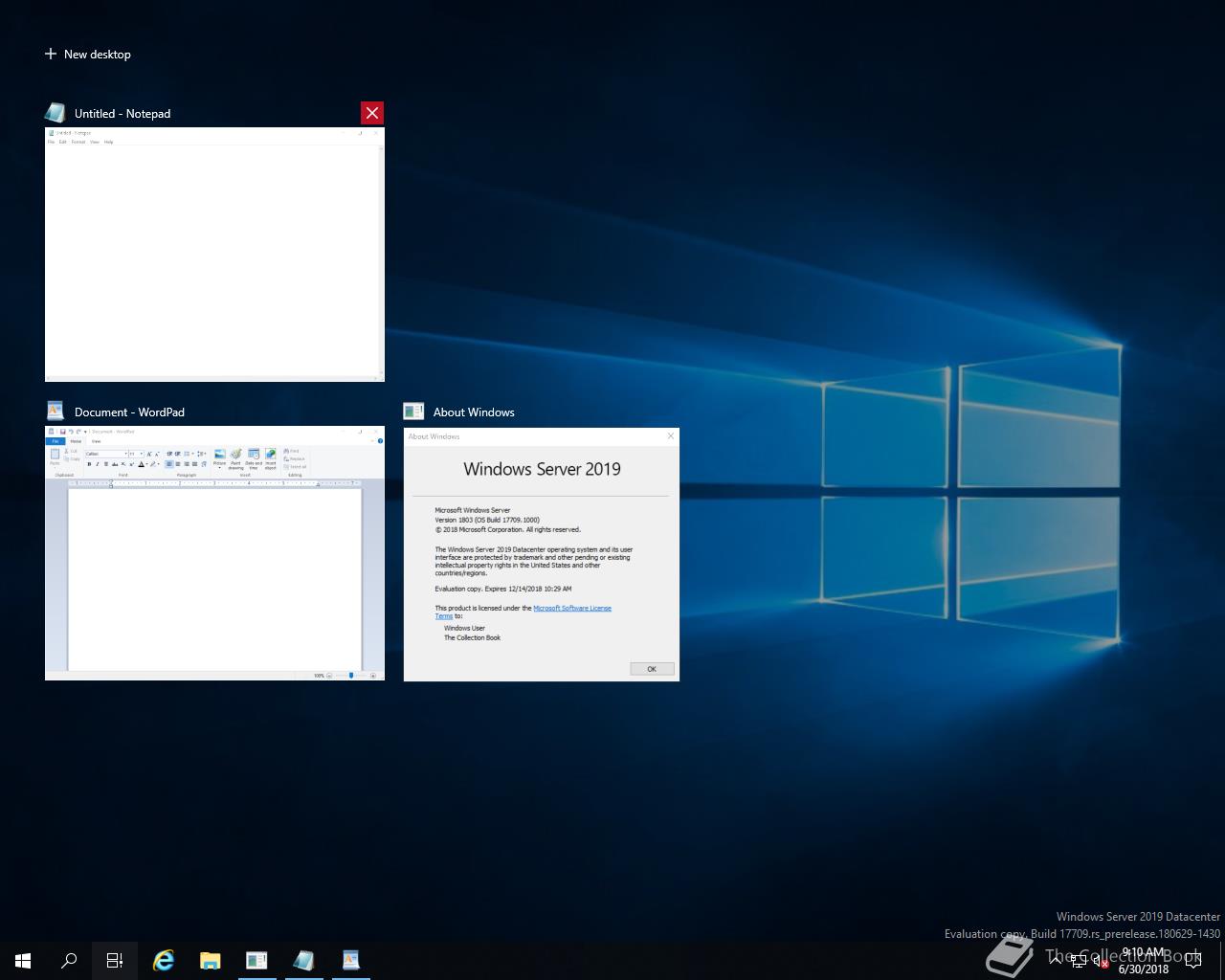Activate Notepad taskbar button
This screenshot has height=980, width=1225.
pos(303,960)
